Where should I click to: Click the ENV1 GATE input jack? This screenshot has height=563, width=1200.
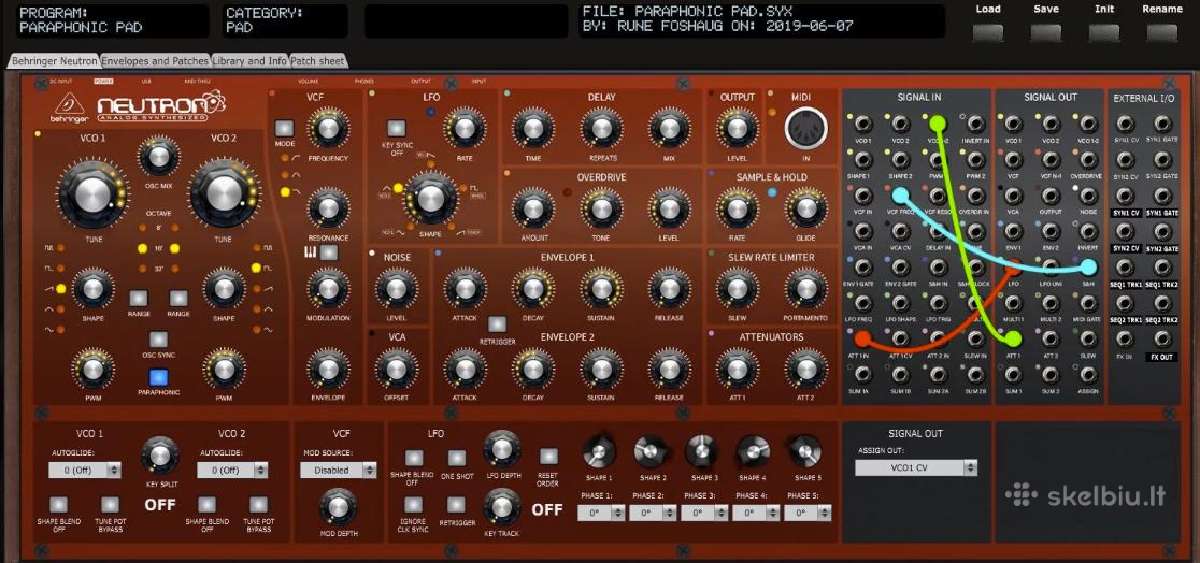pyautogui.click(x=863, y=267)
